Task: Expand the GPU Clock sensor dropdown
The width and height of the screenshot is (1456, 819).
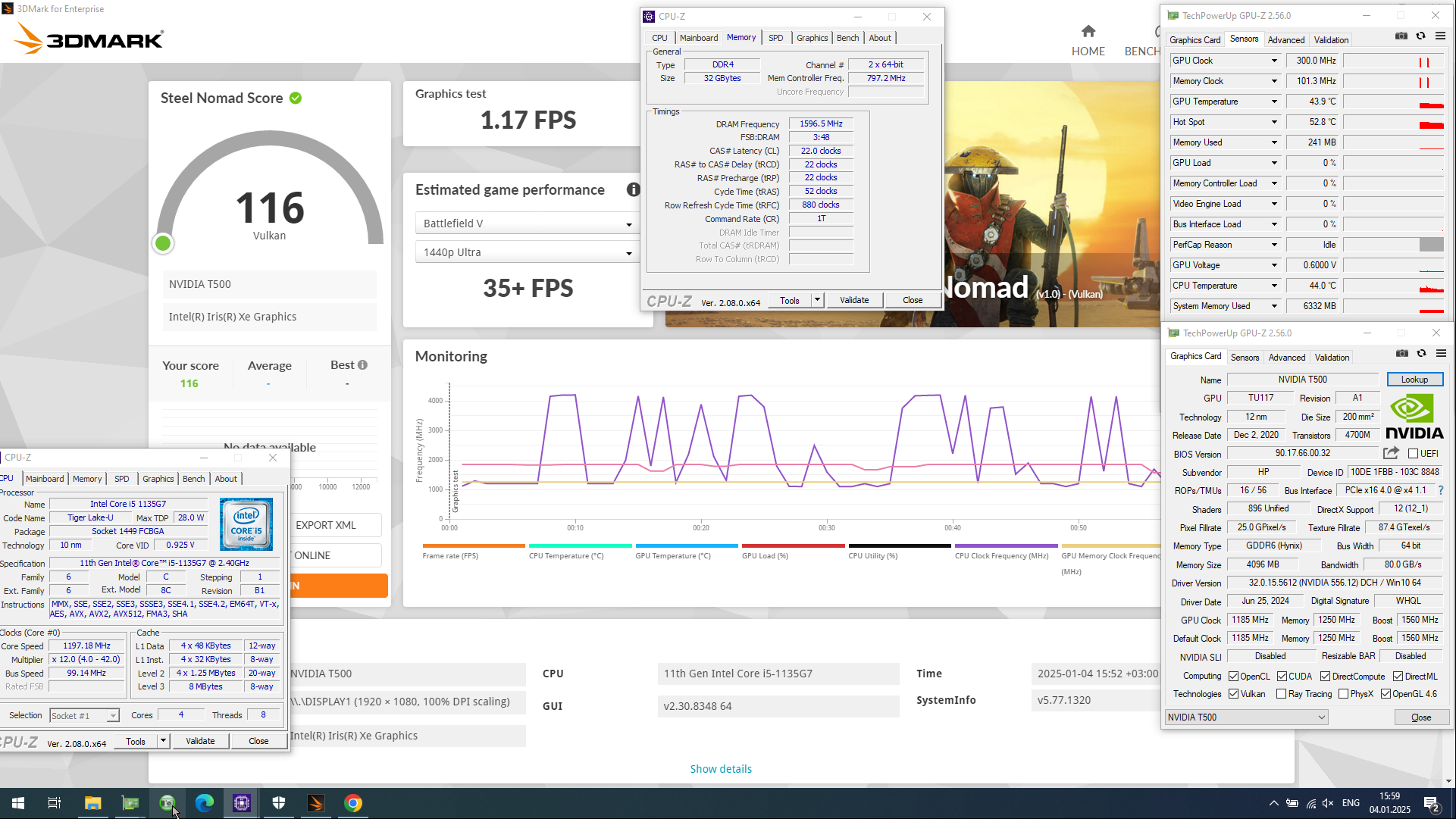Action: (1274, 61)
